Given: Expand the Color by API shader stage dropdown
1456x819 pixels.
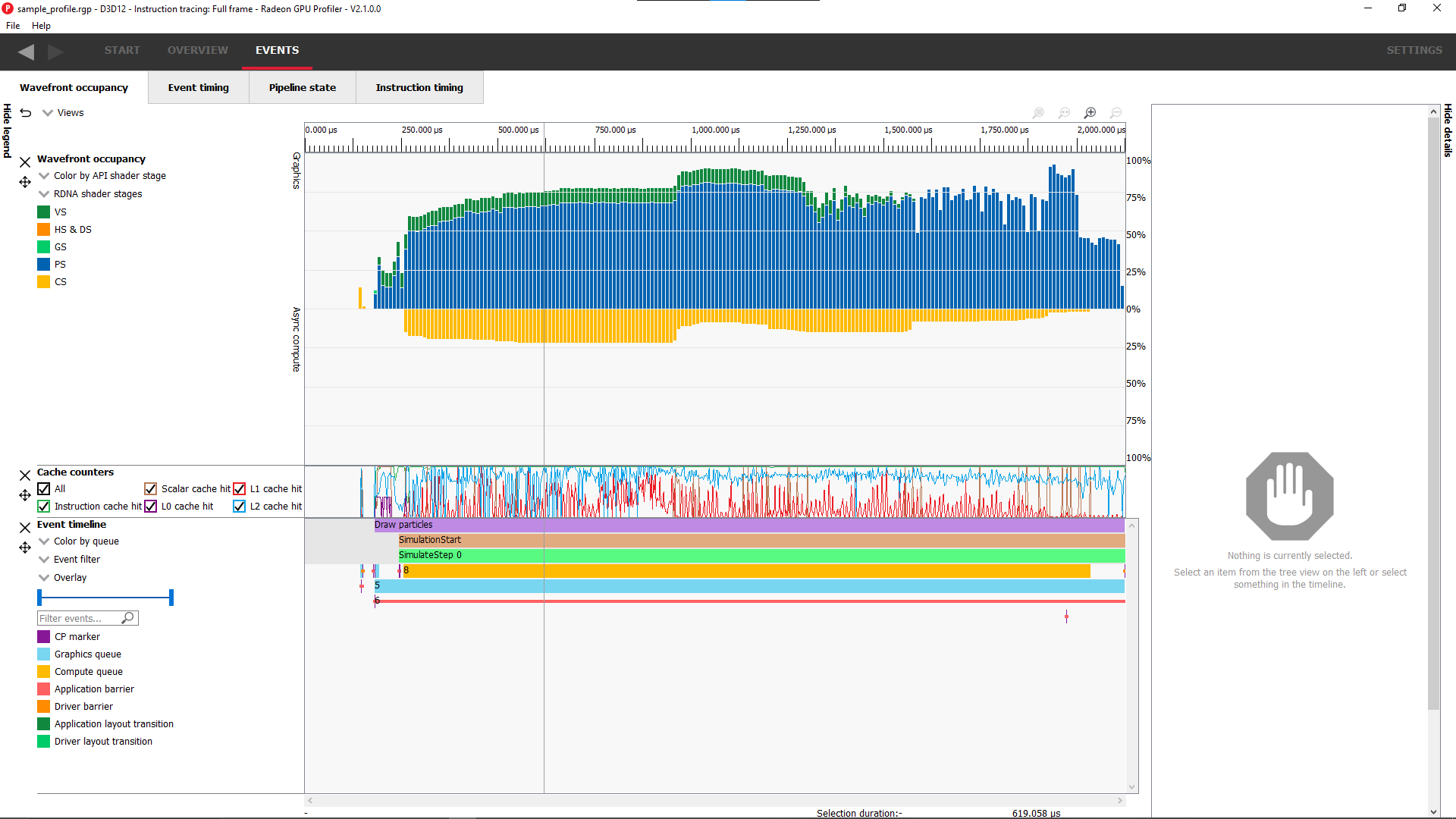Looking at the screenshot, I should tap(44, 176).
